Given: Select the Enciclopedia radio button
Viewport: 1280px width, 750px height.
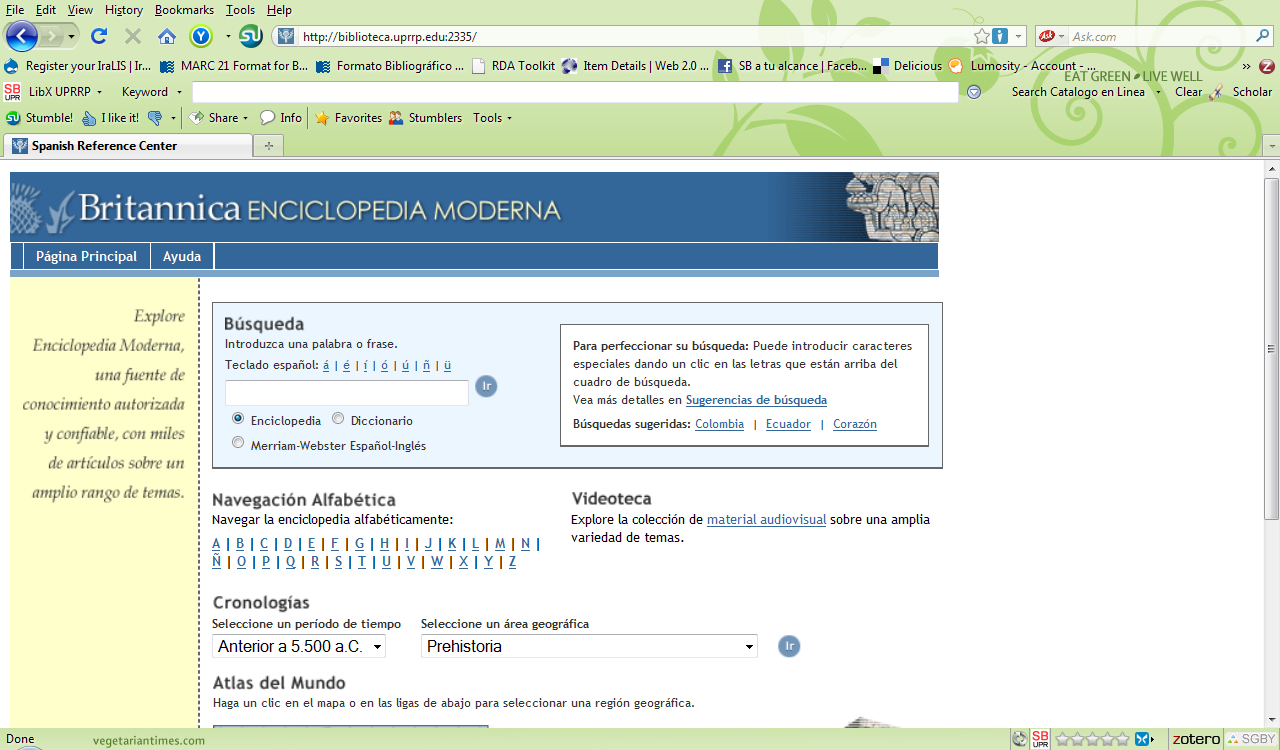Looking at the screenshot, I should coord(238,419).
